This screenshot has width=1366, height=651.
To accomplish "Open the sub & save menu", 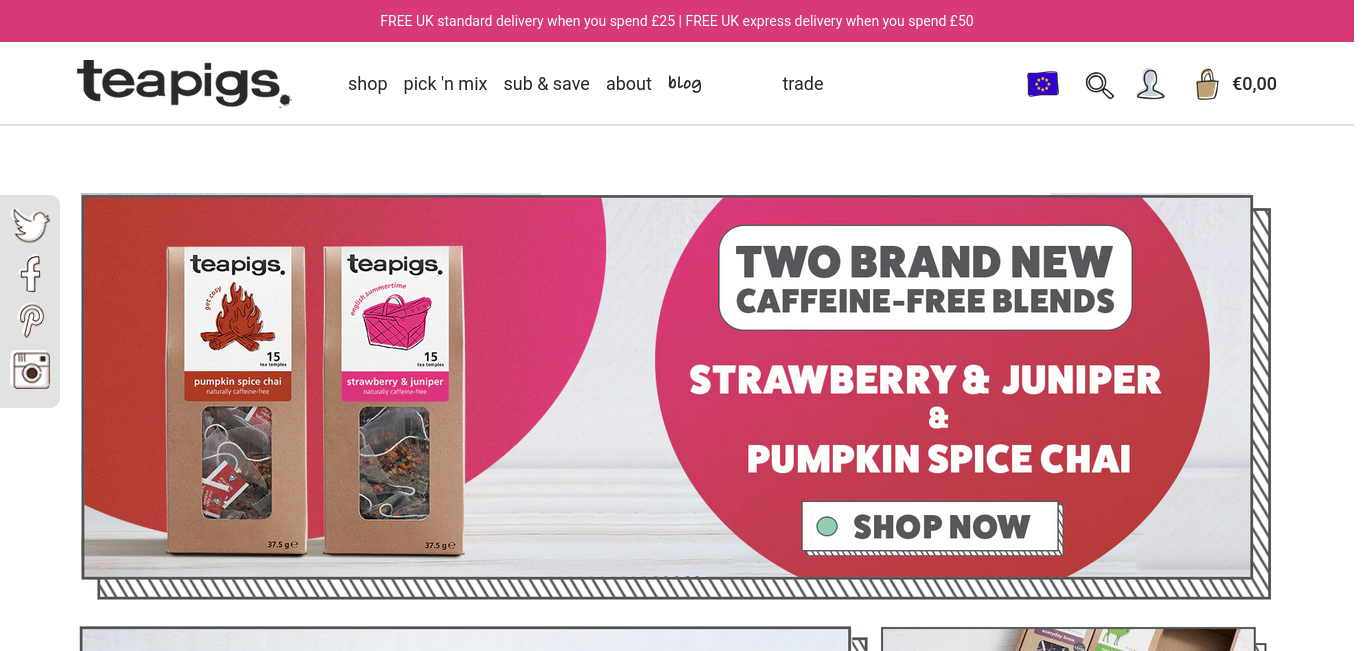I will [x=546, y=84].
